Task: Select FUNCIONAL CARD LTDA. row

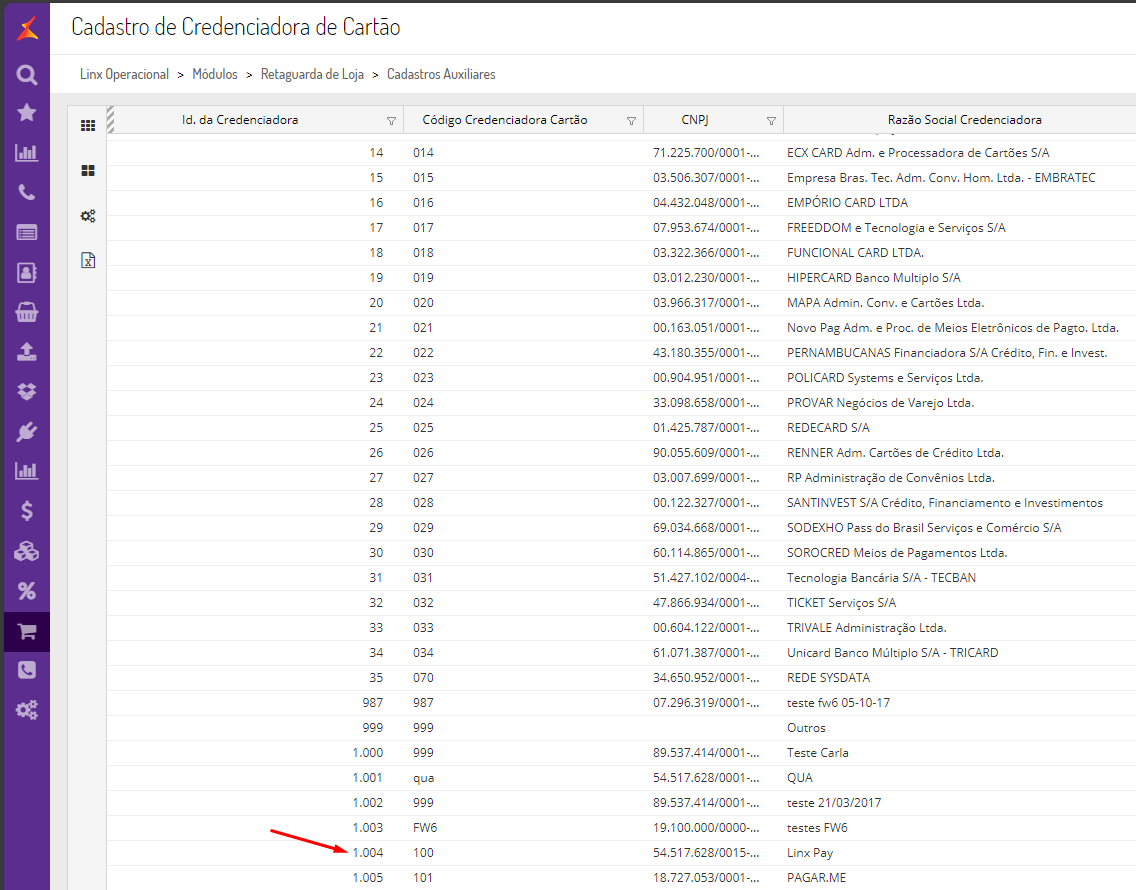Action: [x=621, y=253]
